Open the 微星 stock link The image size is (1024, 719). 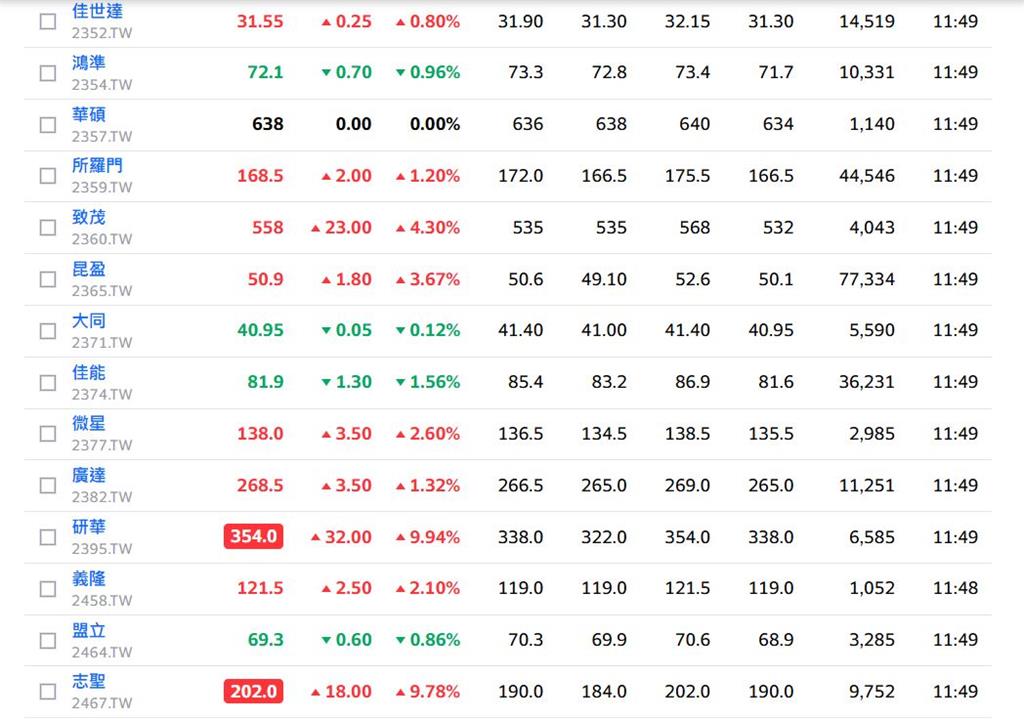click(x=89, y=423)
